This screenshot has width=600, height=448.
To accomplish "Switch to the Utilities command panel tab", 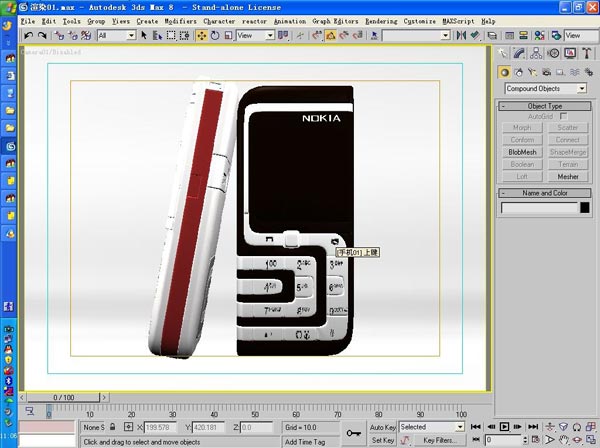I will 587,53.
